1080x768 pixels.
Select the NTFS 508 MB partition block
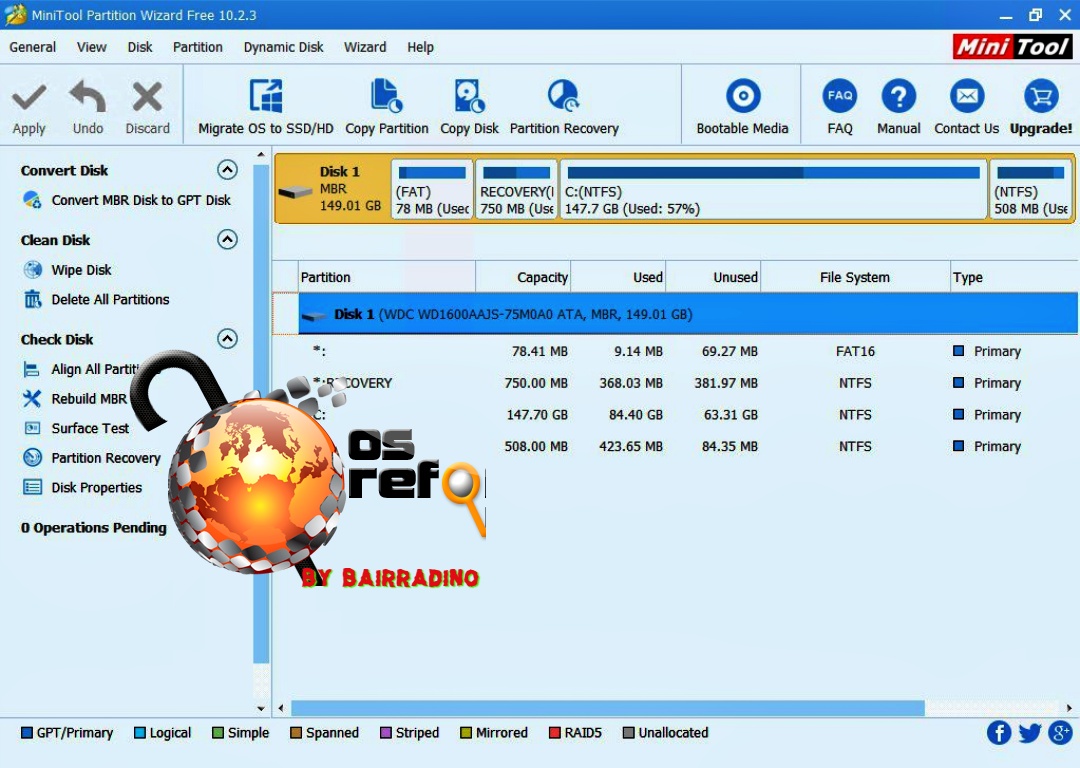tap(1030, 189)
